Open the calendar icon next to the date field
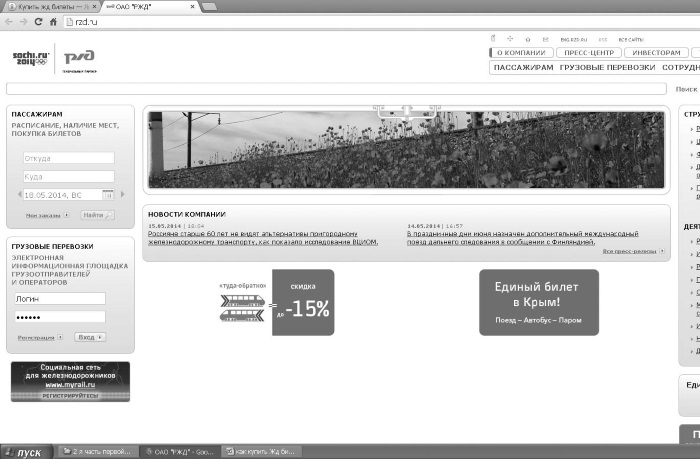Viewport: 700px width, 459px height. (108, 195)
